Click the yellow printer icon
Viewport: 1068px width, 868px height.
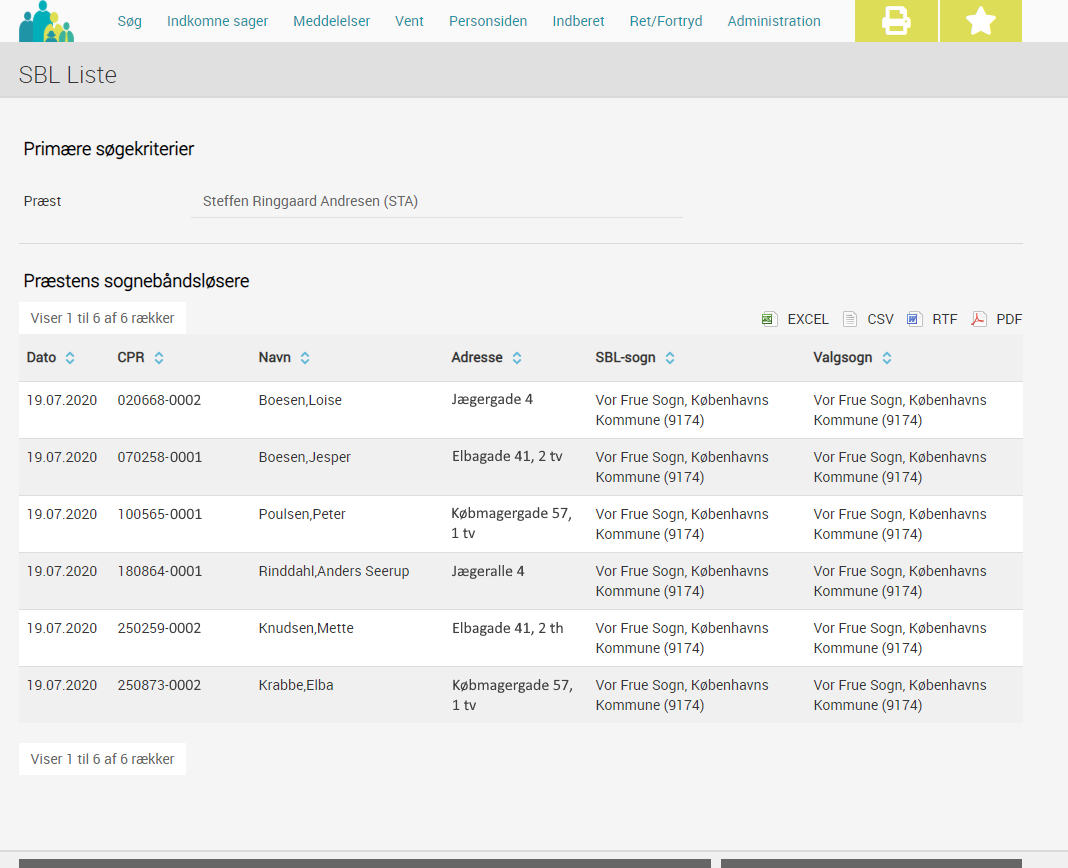(x=896, y=21)
